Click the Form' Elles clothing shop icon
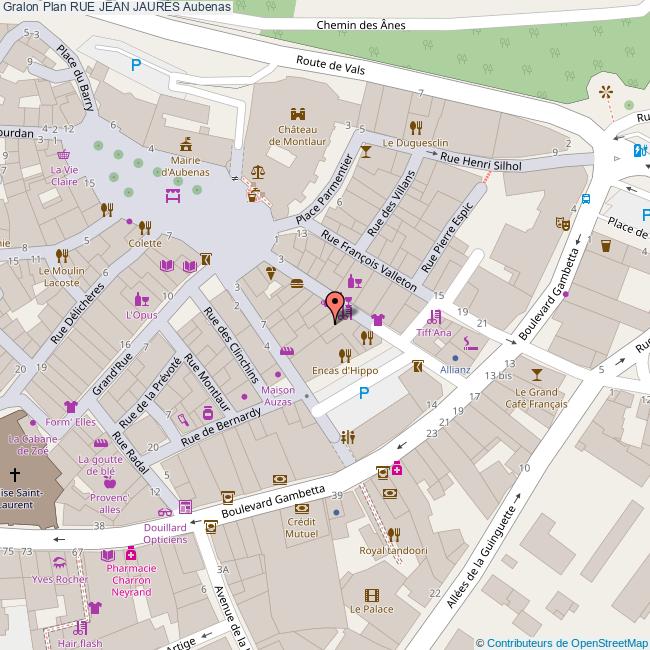650x650 pixels. 70,406
